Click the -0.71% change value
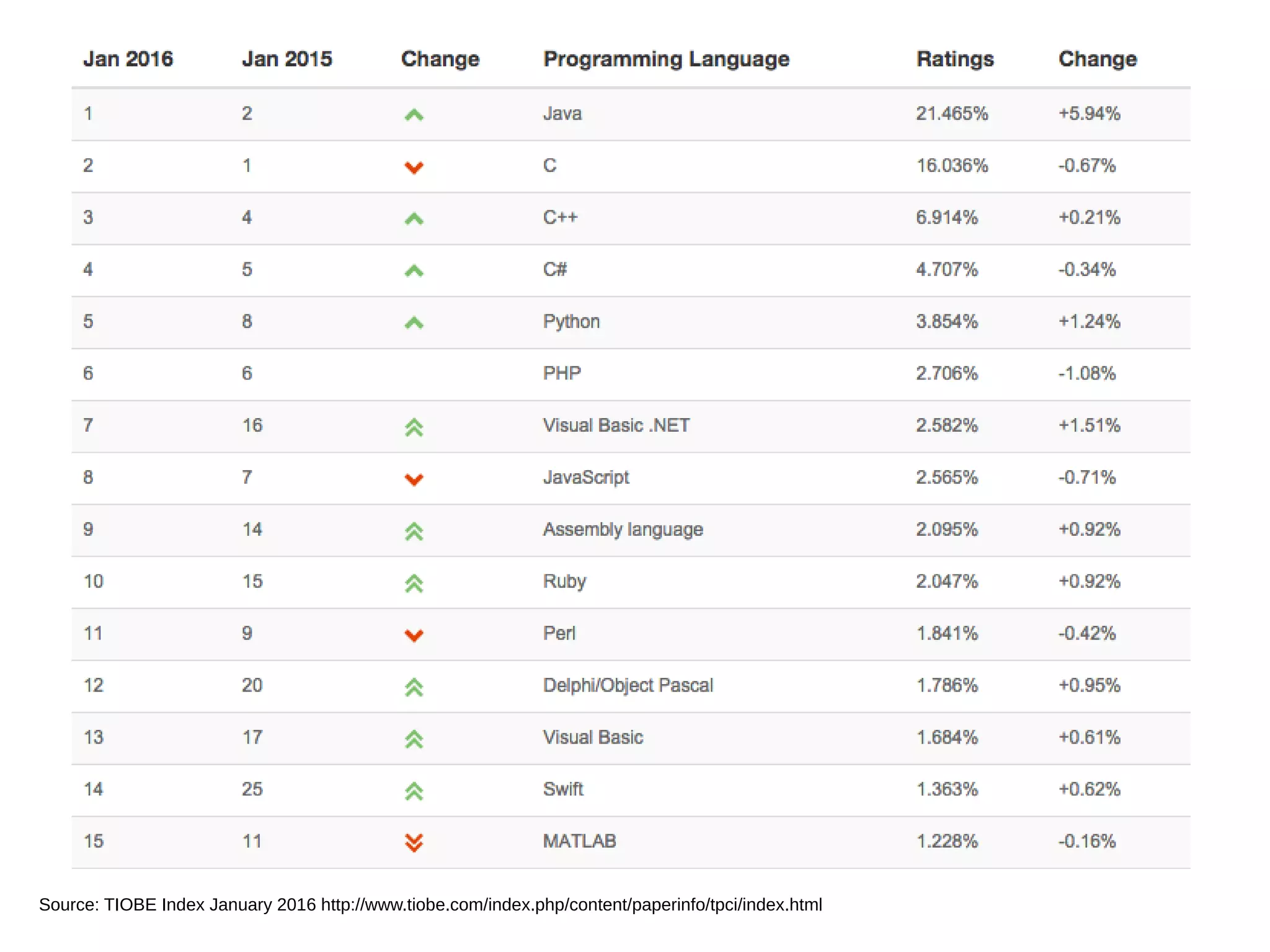 pos(1087,477)
